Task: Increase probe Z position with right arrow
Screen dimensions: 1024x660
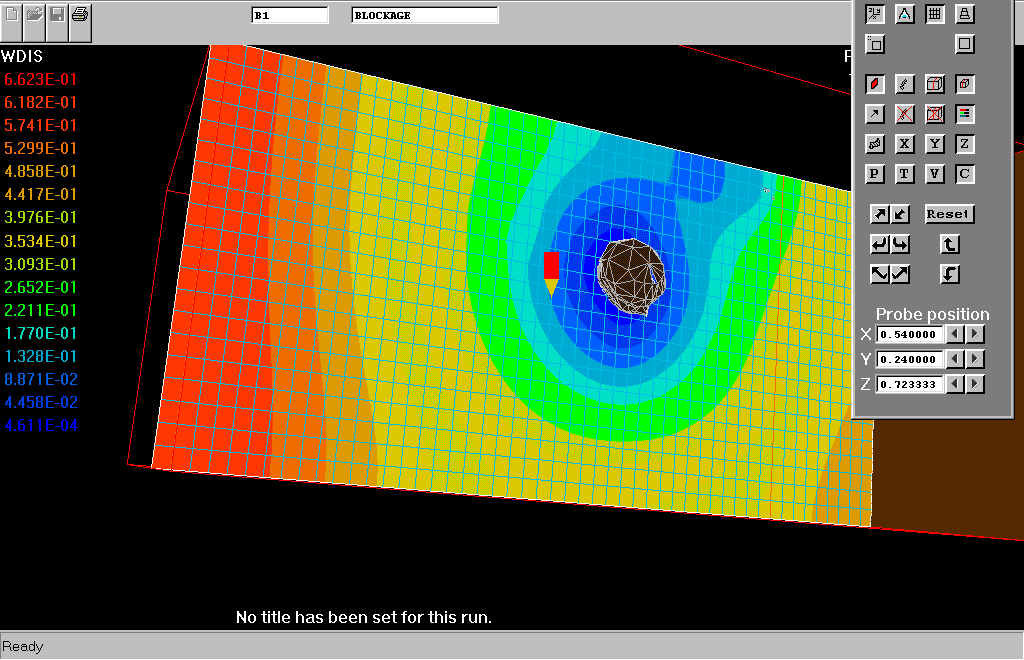Action: click(975, 384)
